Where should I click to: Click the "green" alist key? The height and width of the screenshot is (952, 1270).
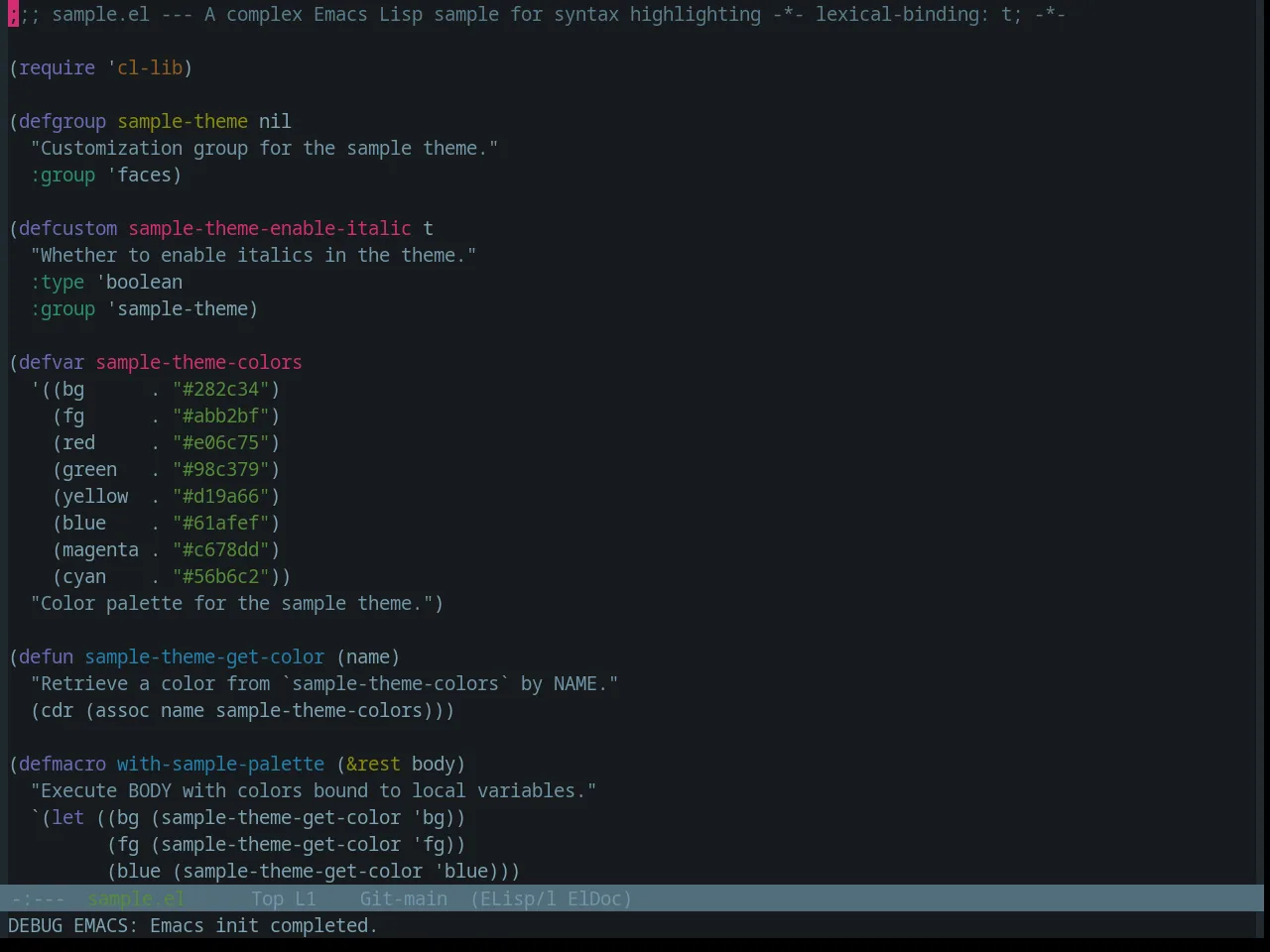click(90, 469)
